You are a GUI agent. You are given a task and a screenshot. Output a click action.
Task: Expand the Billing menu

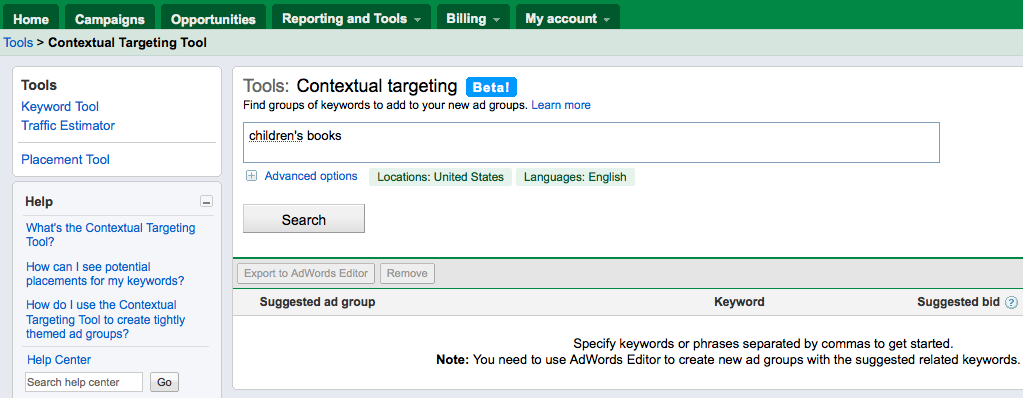pyautogui.click(x=473, y=18)
